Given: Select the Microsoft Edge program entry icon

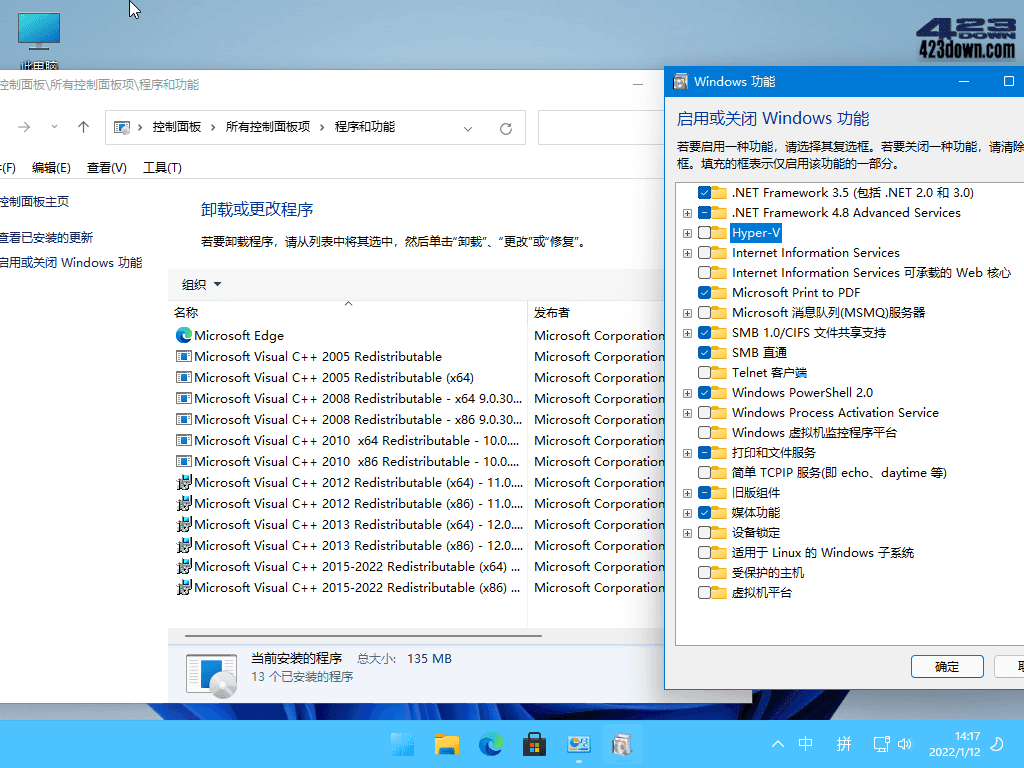Looking at the screenshot, I should (x=184, y=335).
